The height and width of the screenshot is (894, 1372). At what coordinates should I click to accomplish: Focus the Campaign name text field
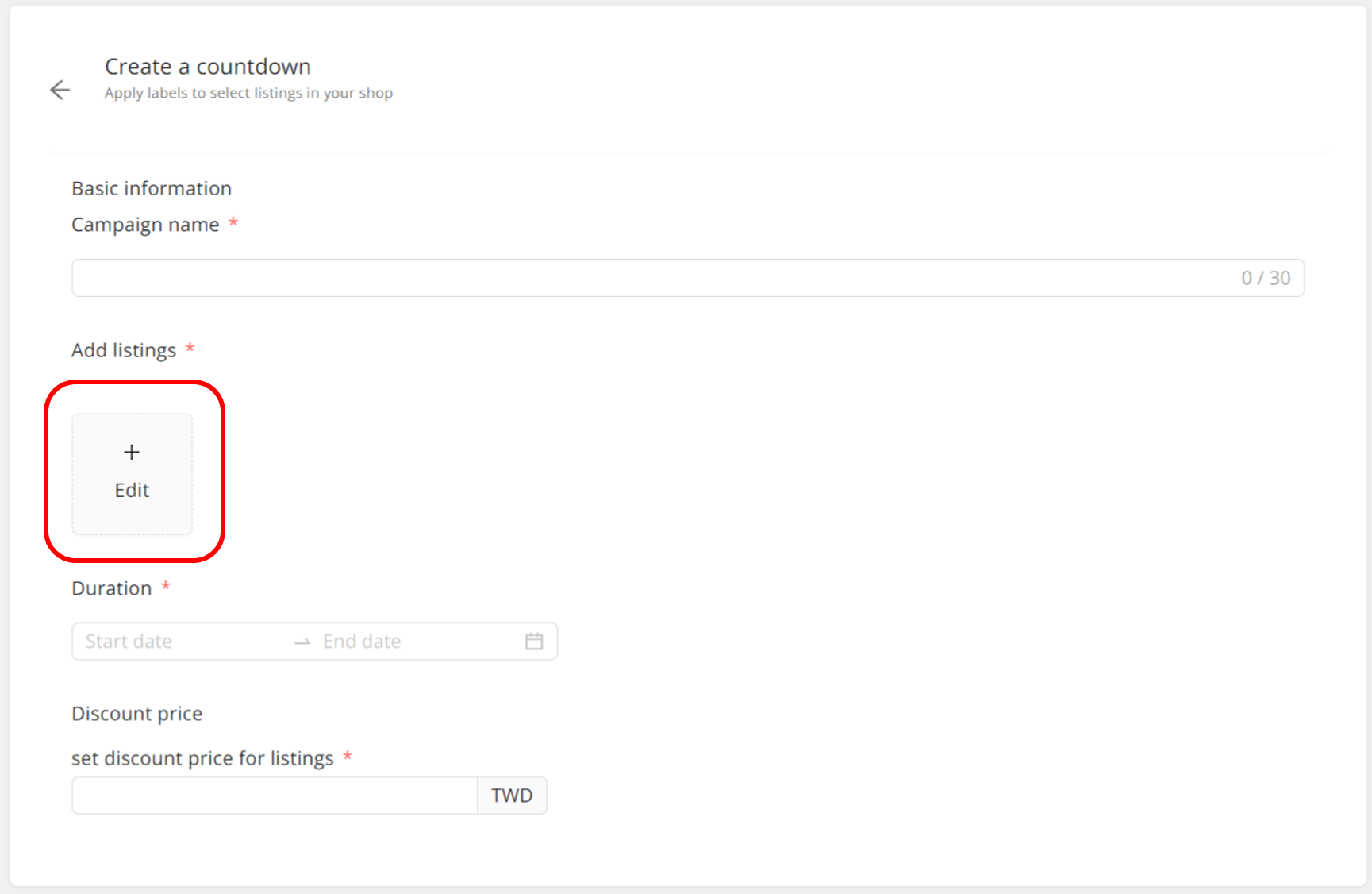click(651, 278)
